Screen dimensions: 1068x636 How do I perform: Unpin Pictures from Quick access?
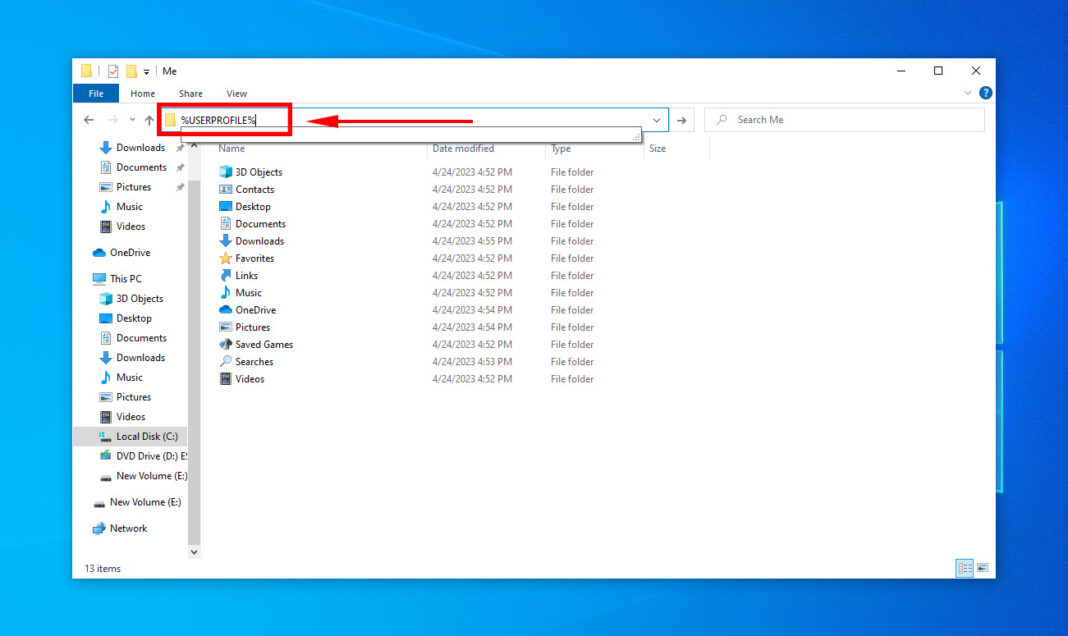180,187
